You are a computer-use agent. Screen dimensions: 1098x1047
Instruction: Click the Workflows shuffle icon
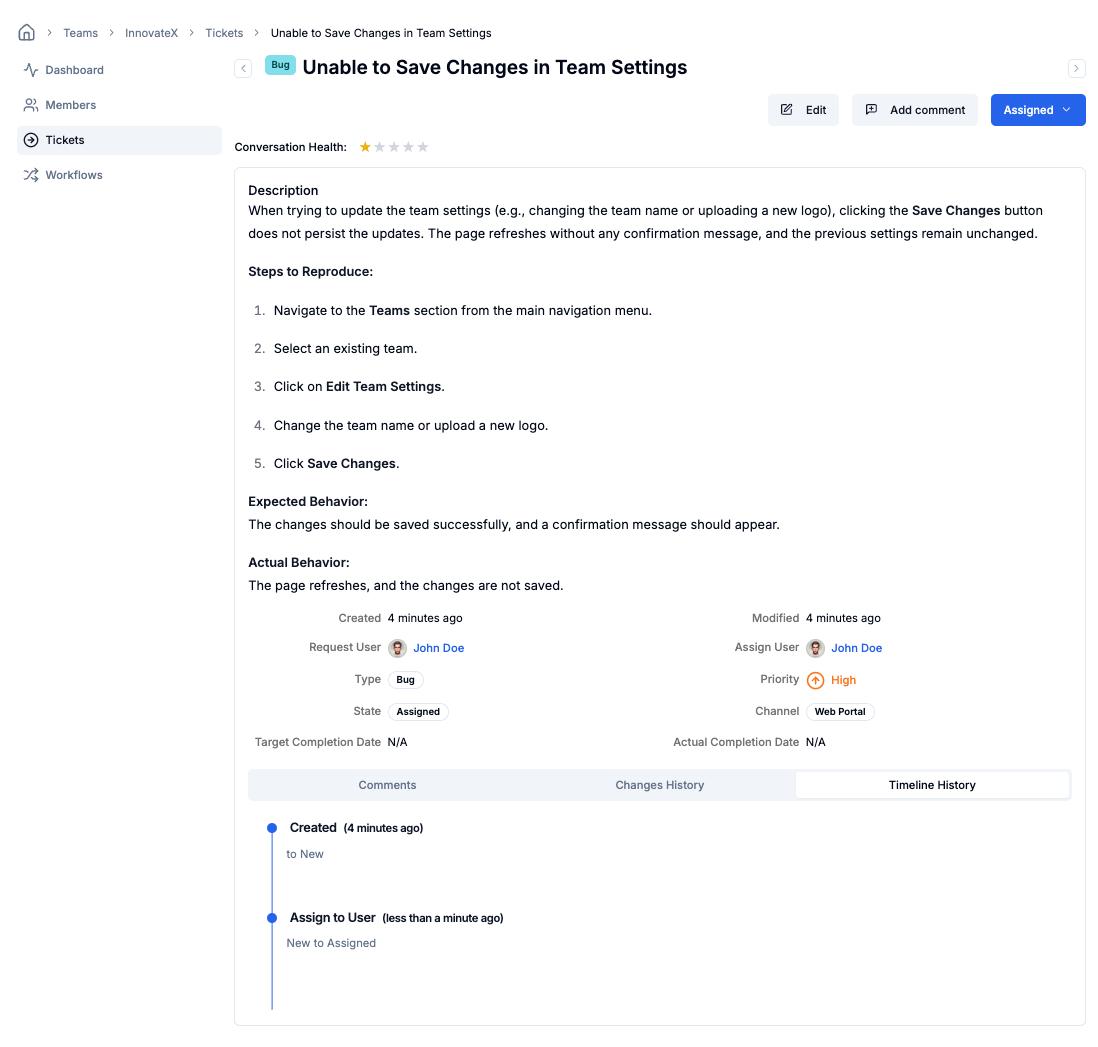click(31, 175)
